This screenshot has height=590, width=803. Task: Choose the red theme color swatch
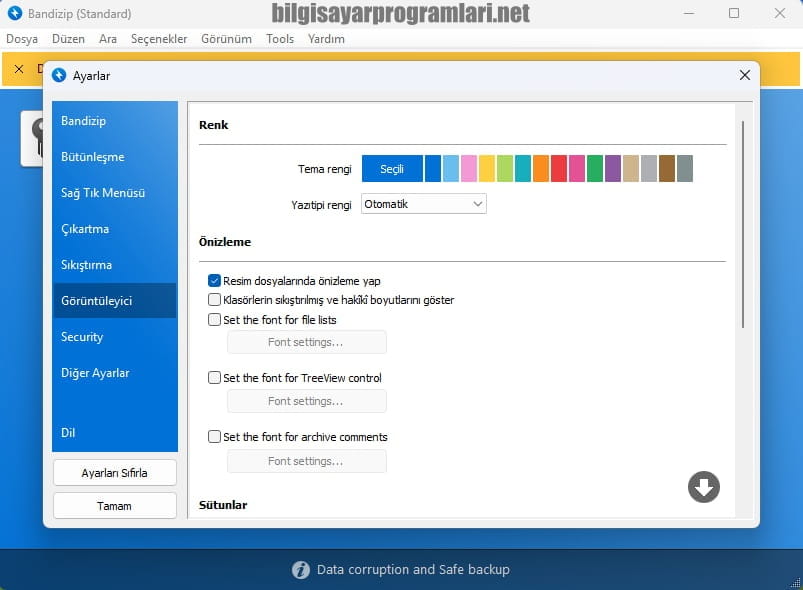(x=559, y=168)
